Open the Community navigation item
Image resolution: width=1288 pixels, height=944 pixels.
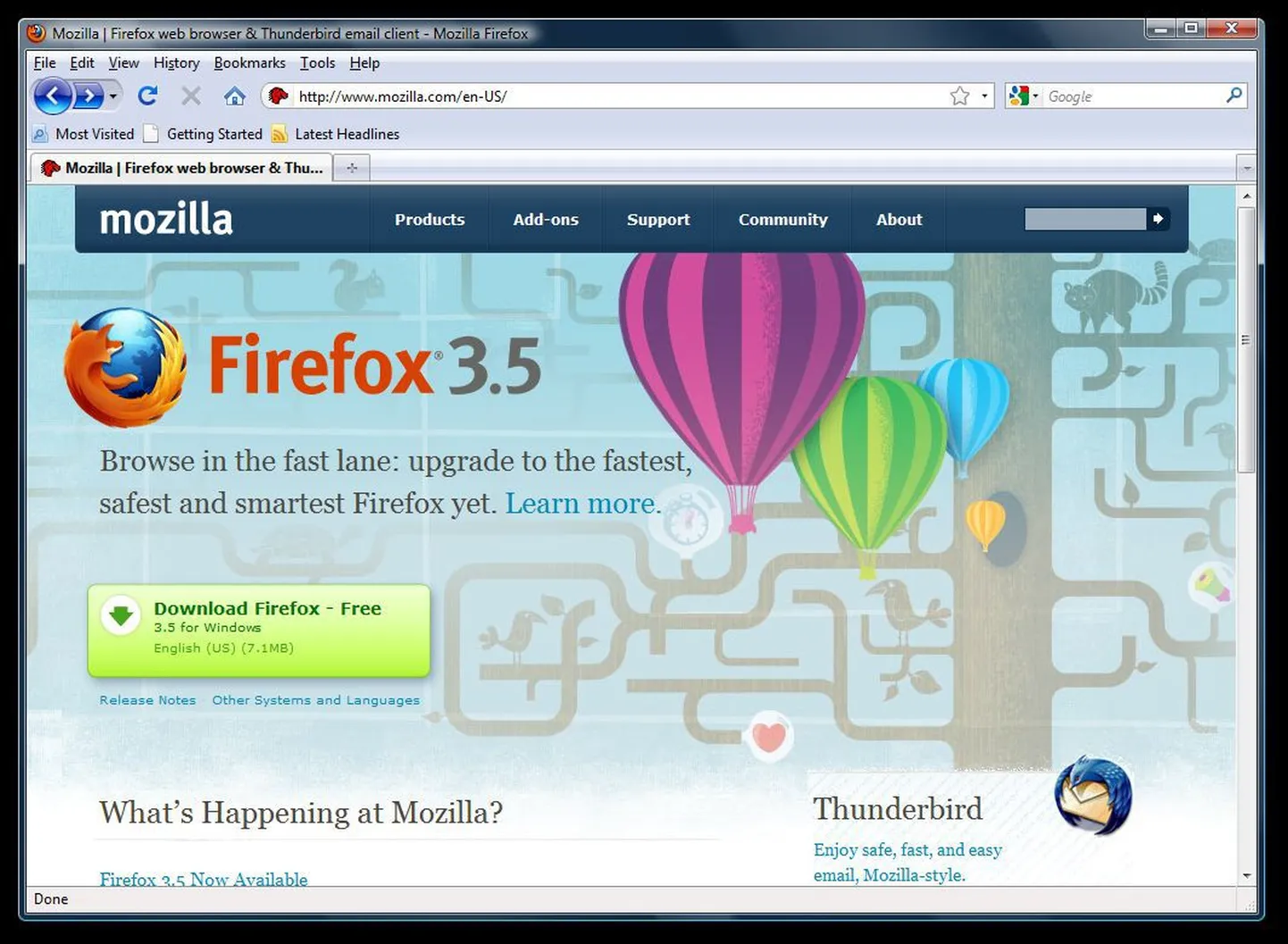point(783,220)
